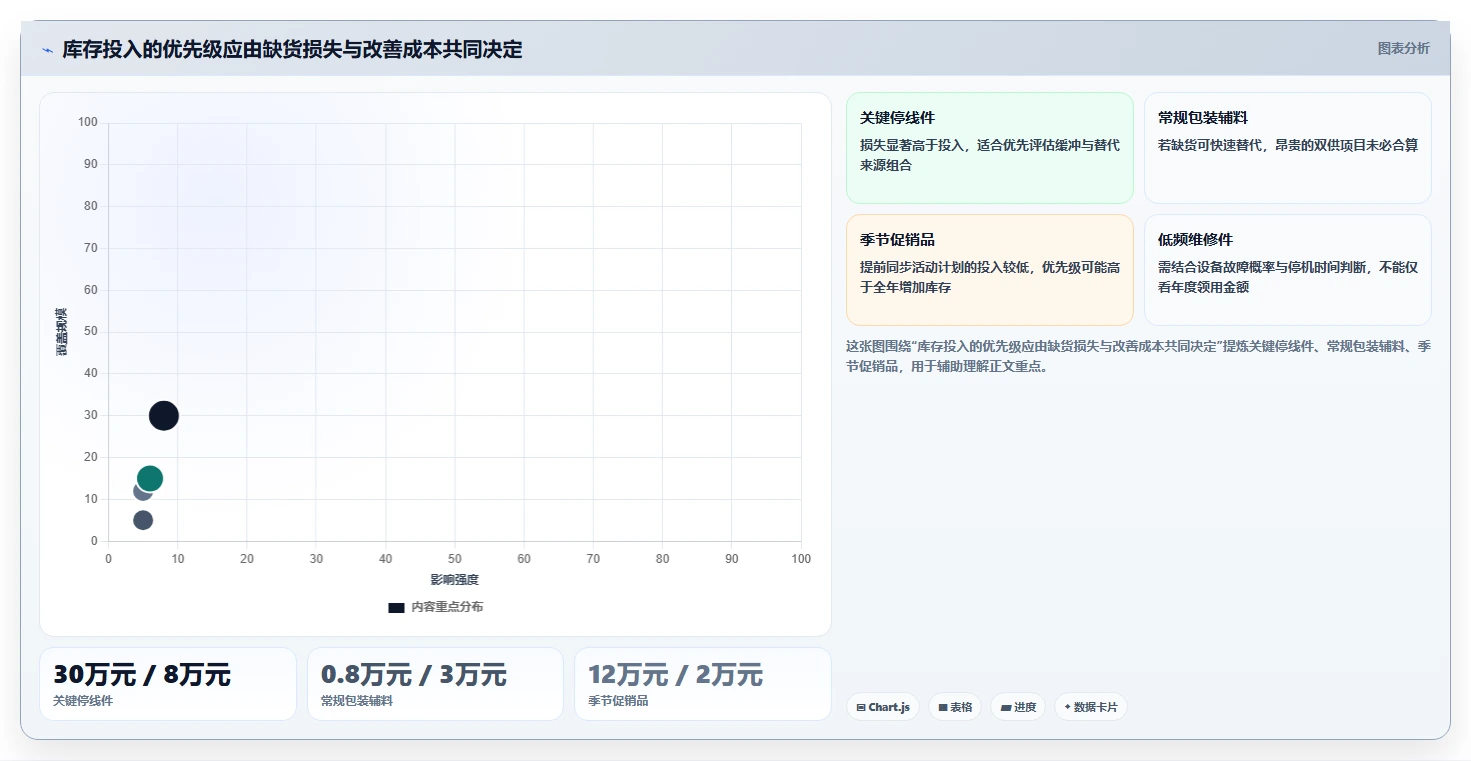Click the text 损失显著高于投入 in first card

click(x=912, y=145)
